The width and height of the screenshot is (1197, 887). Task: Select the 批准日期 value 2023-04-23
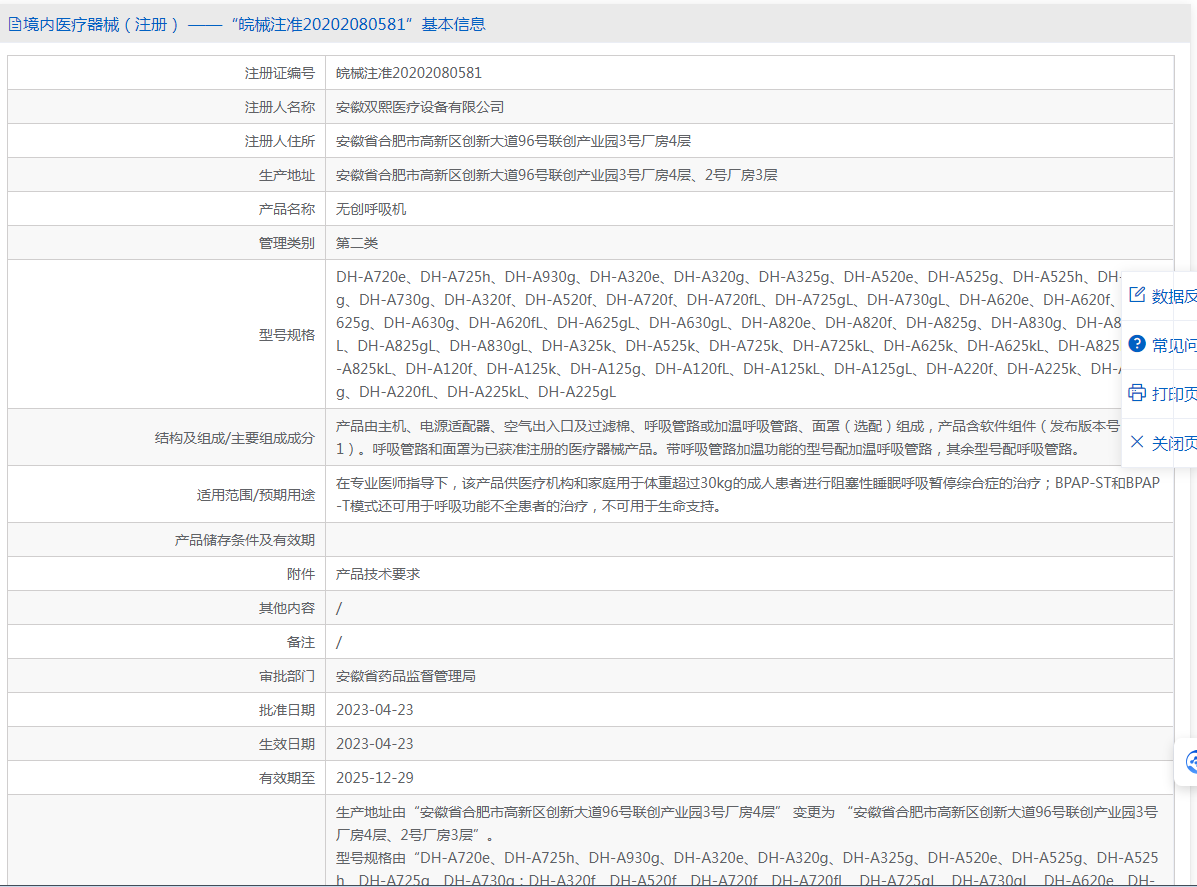[x=375, y=710]
